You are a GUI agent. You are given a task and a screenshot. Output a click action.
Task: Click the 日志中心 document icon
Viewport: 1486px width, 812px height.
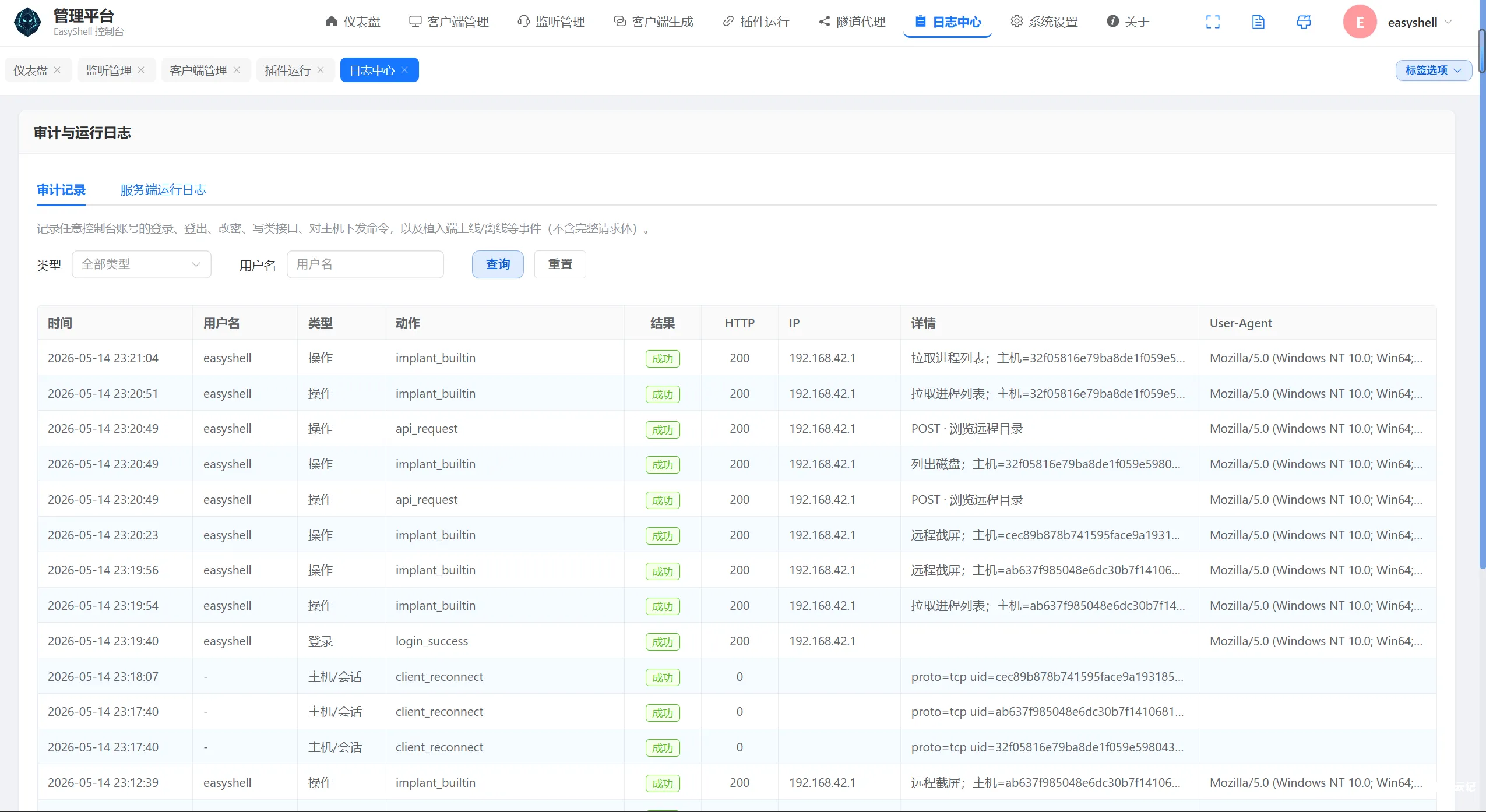point(920,22)
